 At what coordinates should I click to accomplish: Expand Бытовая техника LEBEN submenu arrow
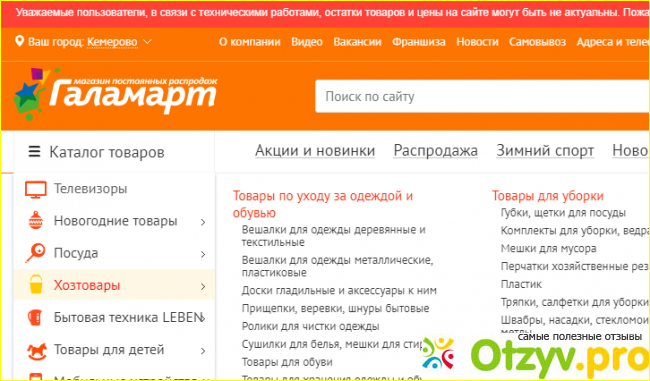click(x=203, y=318)
